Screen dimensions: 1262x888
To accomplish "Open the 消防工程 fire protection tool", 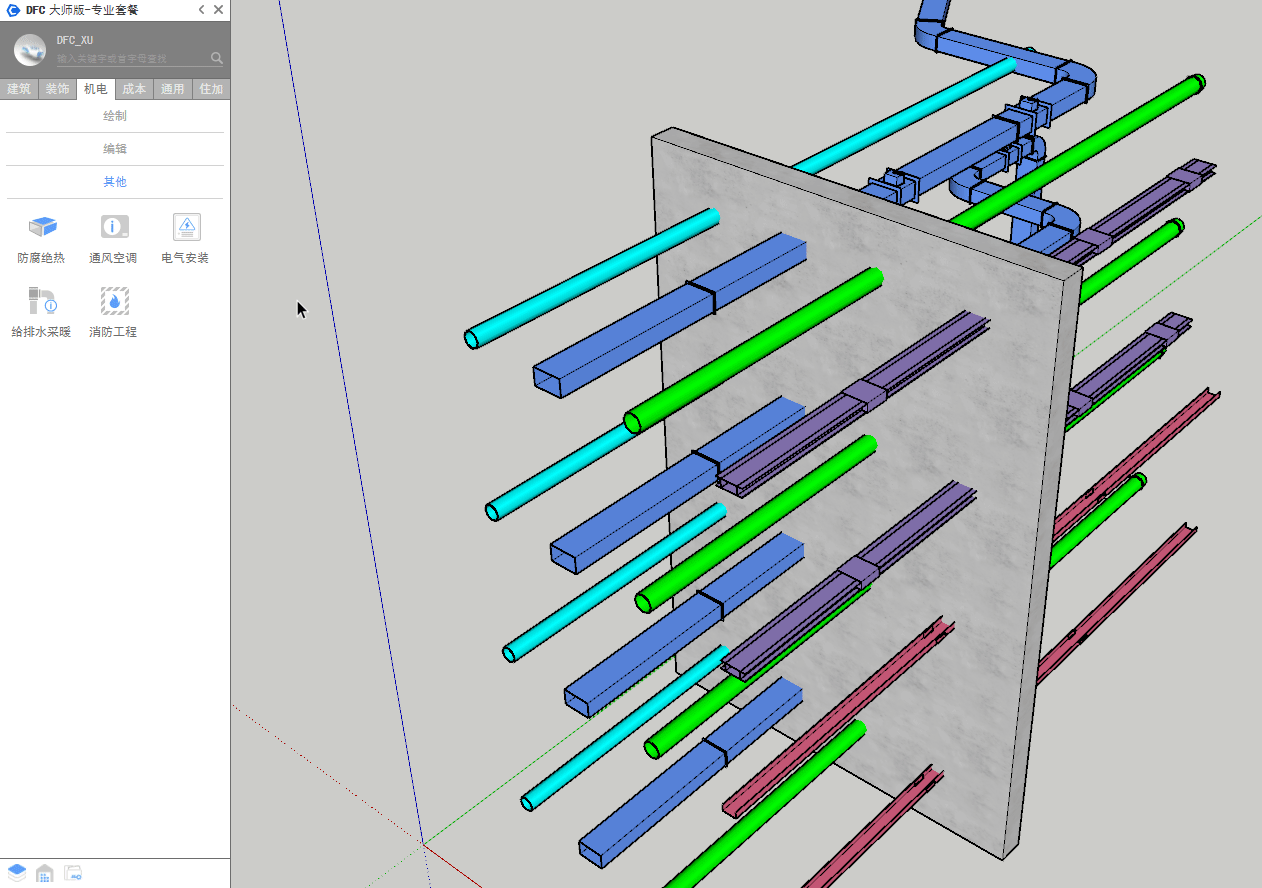I will (x=114, y=301).
